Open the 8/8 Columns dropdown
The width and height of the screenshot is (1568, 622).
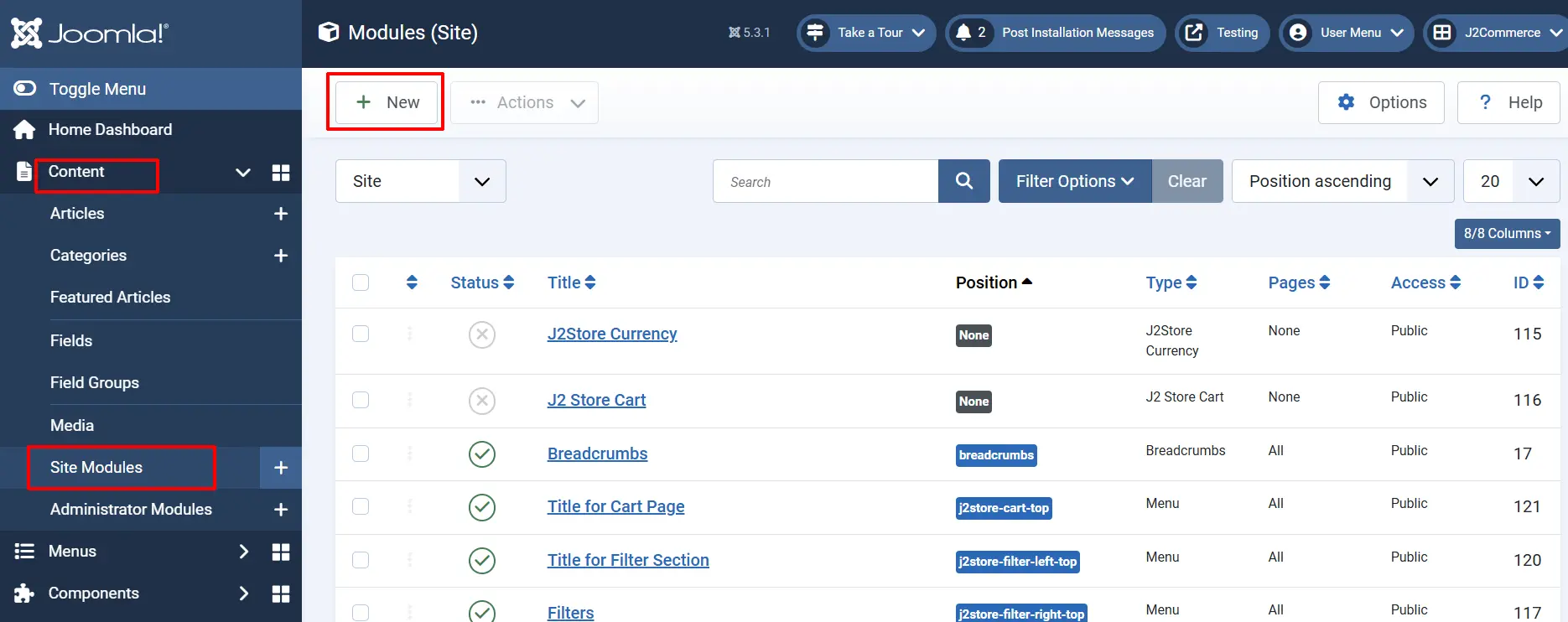(x=1507, y=233)
